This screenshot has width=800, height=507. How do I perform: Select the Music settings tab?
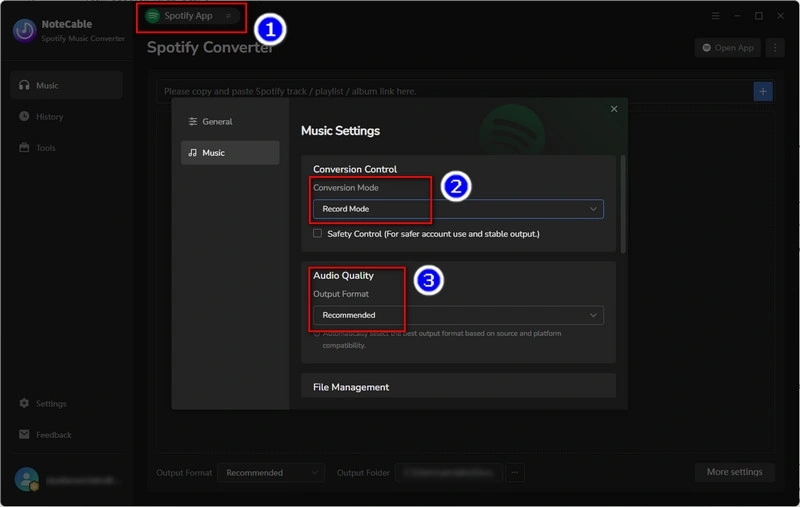point(230,153)
